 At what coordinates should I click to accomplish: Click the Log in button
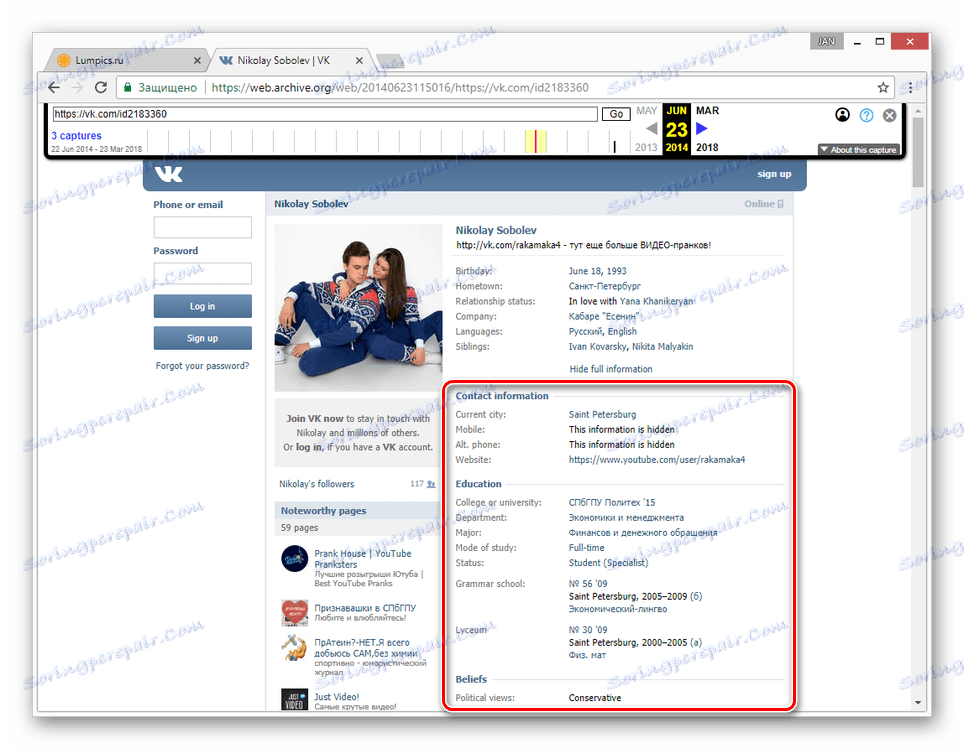pos(202,306)
